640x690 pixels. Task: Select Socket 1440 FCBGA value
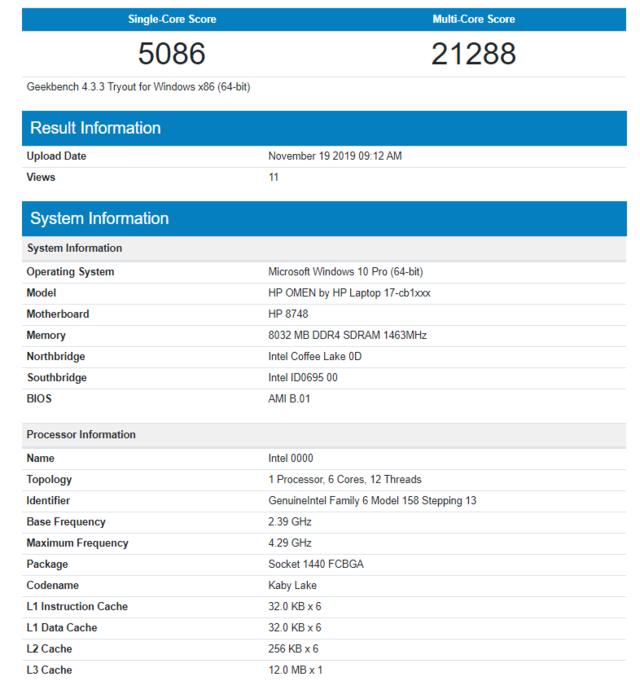(x=316, y=564)
